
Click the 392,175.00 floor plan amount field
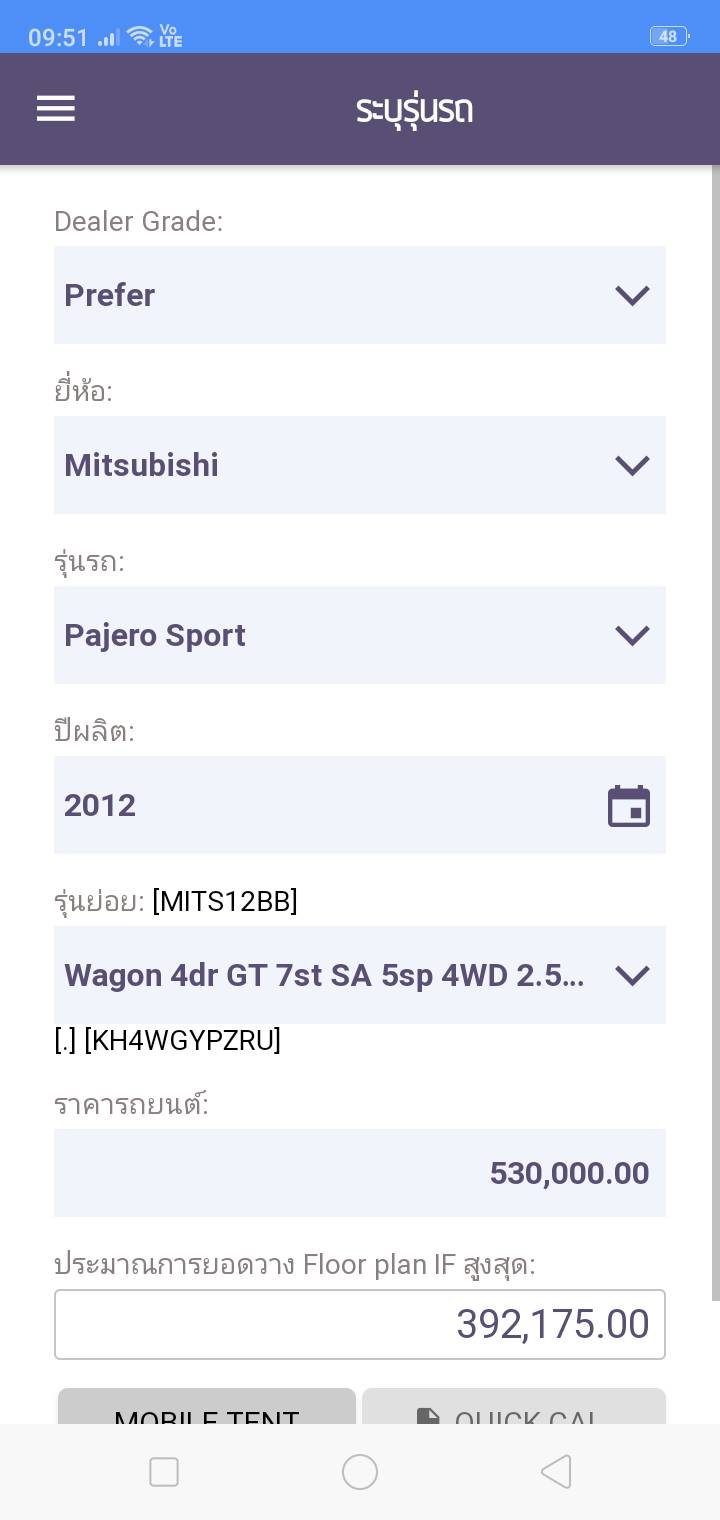(359, 1324)
